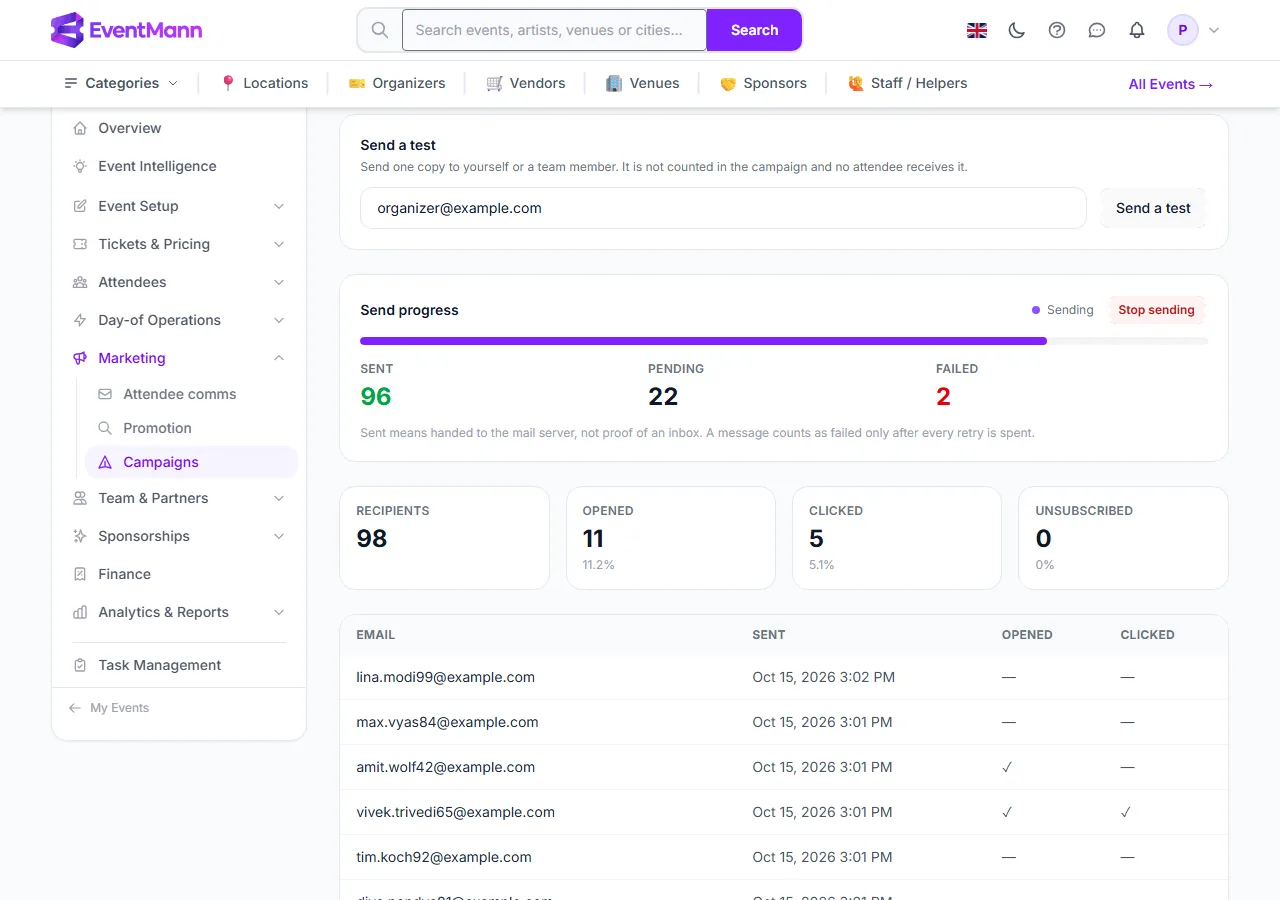
Task: Click the Day-of Operations bolt icon
Action: 80,320
